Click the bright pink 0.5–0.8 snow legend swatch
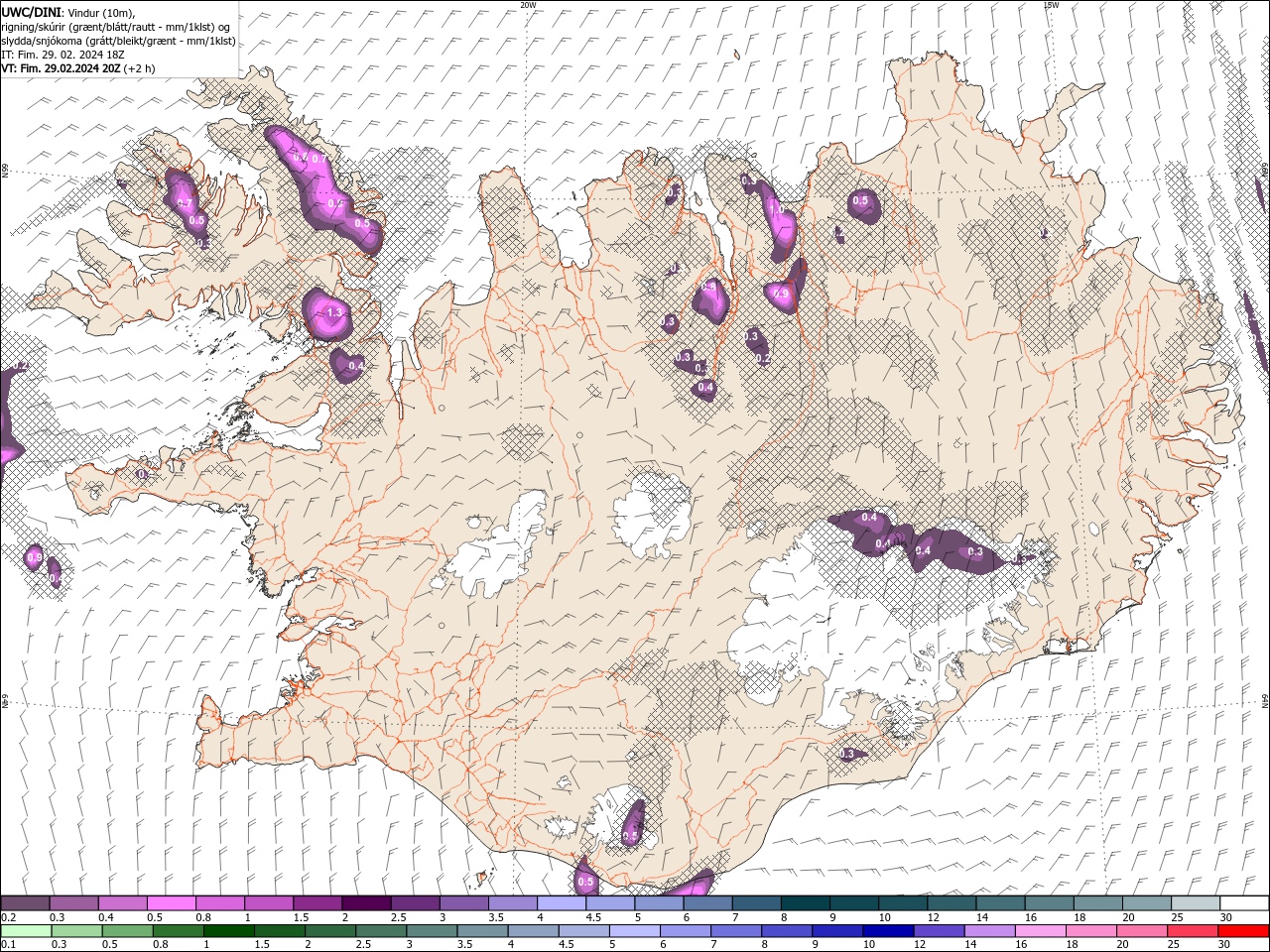 tap(171, 903)
